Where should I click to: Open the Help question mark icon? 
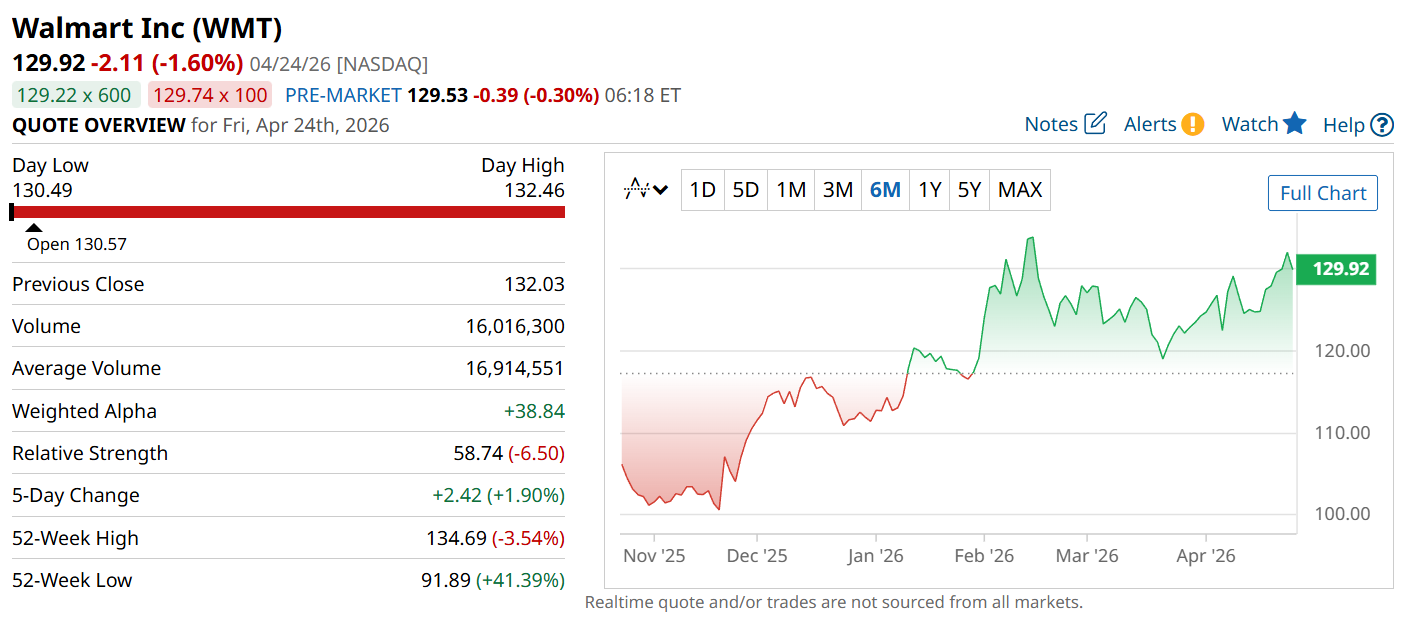(x=1382, y=125)
